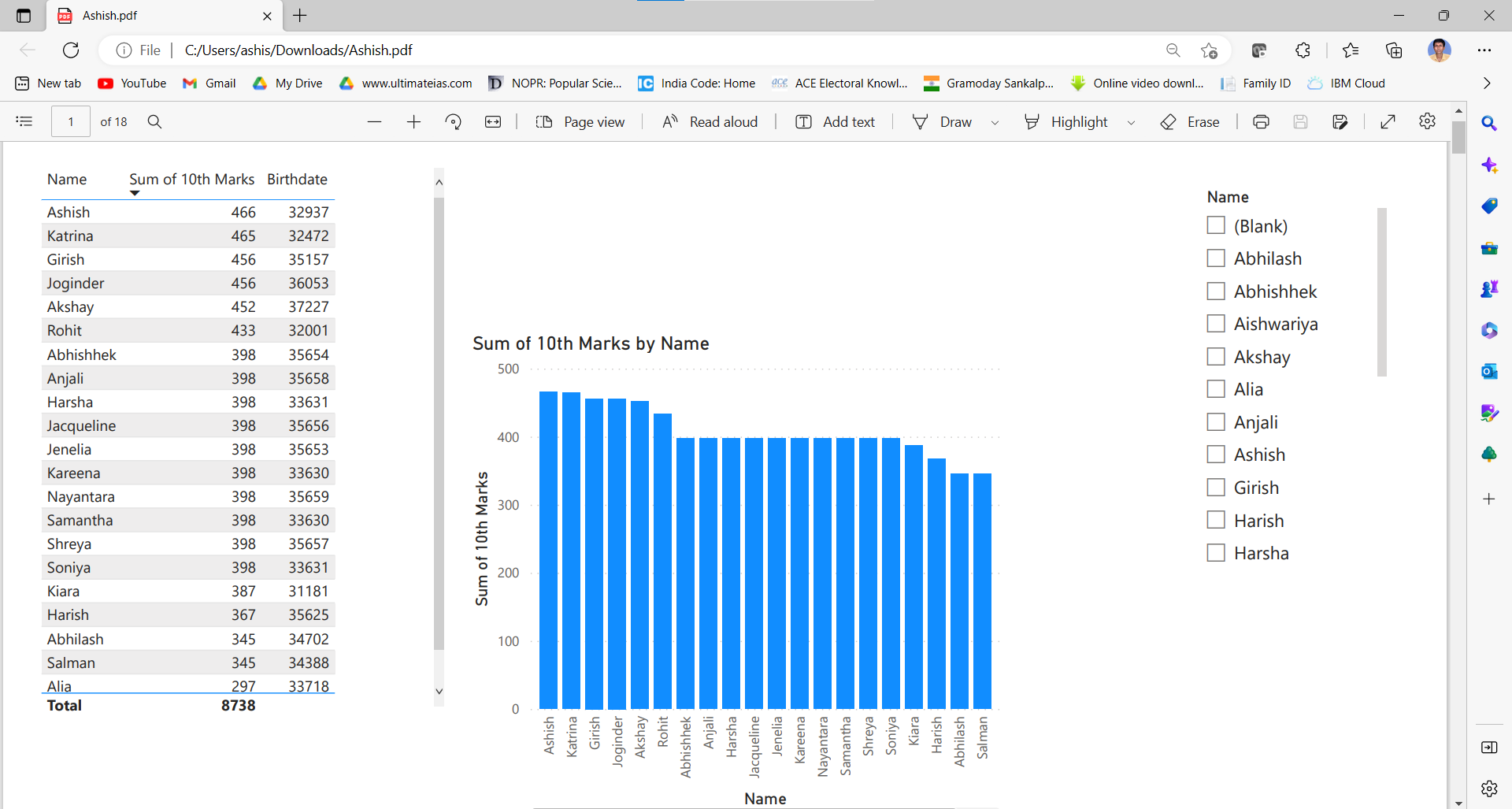Tick the (Blank) filter checkbox
1512x809 pixels.
[1216, 225]
